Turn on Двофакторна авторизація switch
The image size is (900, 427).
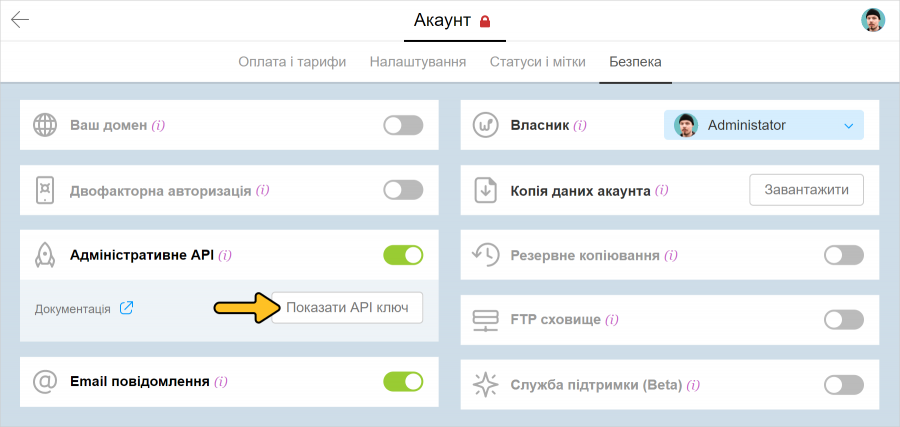click(403, 190)
